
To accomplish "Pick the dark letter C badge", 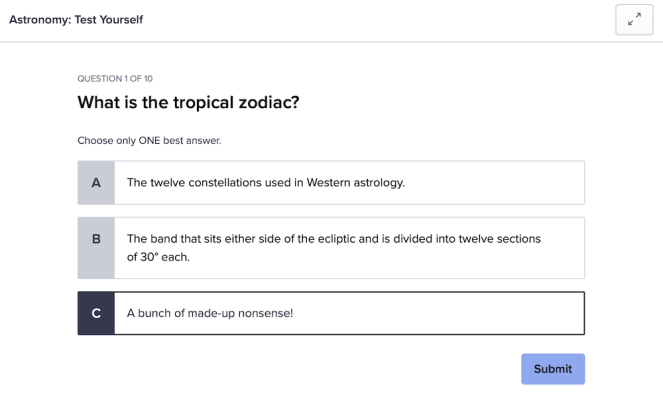I will point(96,313).
